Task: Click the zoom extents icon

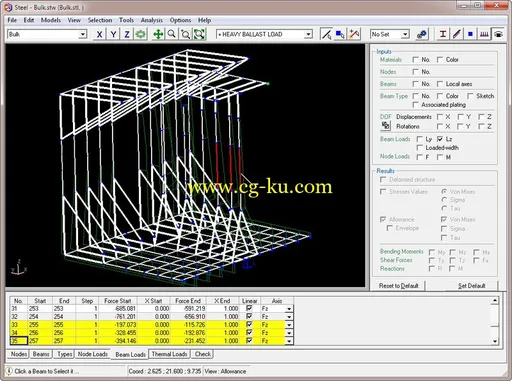Action: click(199, 34)
